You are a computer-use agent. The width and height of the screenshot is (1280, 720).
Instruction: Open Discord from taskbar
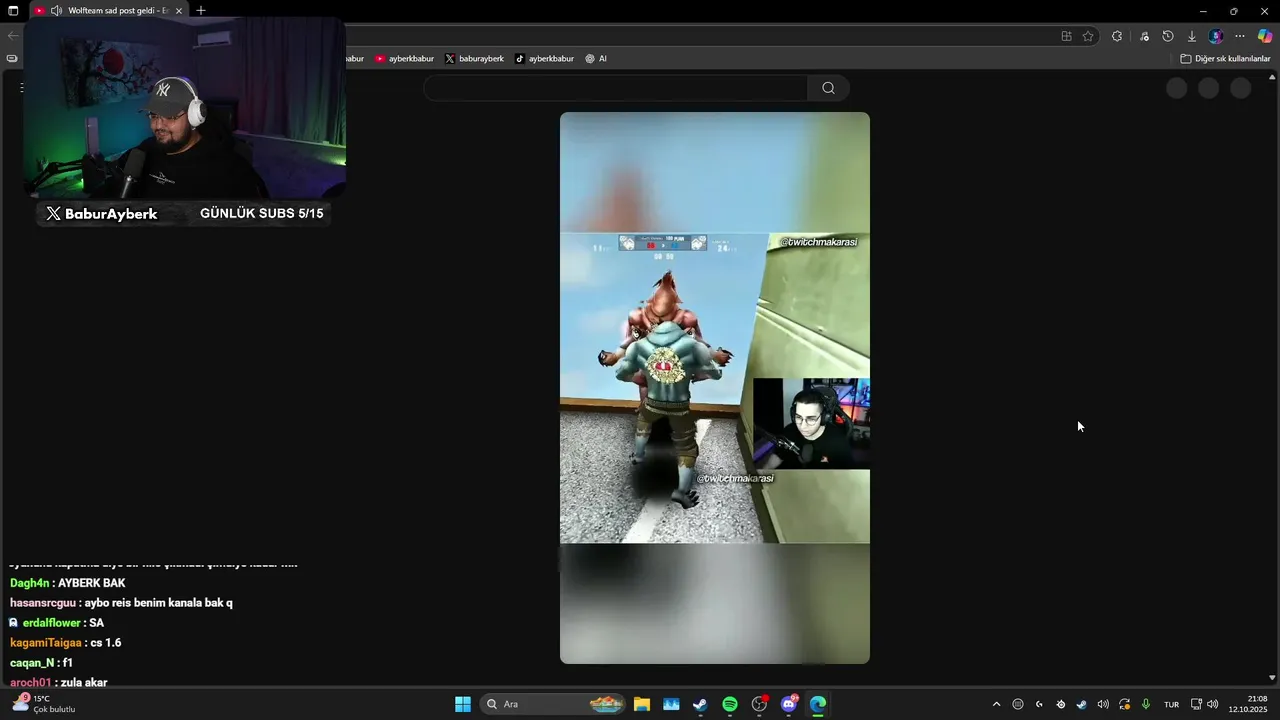click(789, 704)
